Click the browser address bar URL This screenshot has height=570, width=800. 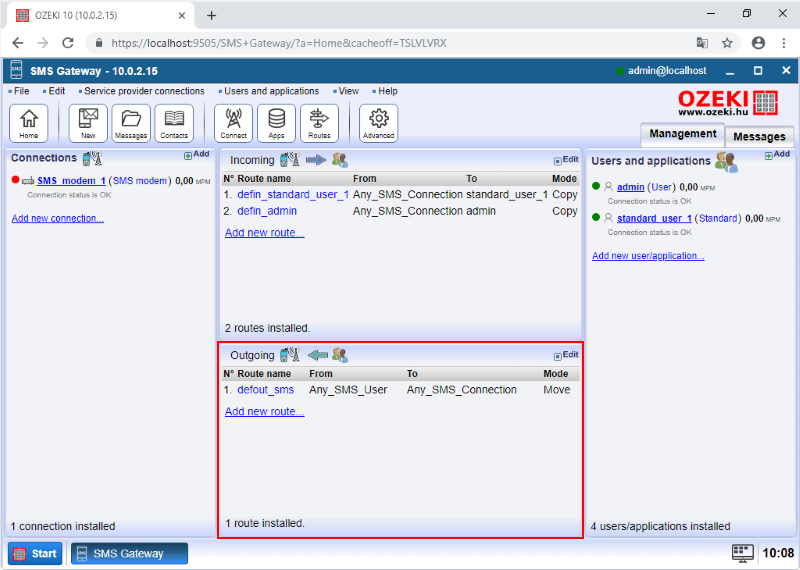(279, 43)
